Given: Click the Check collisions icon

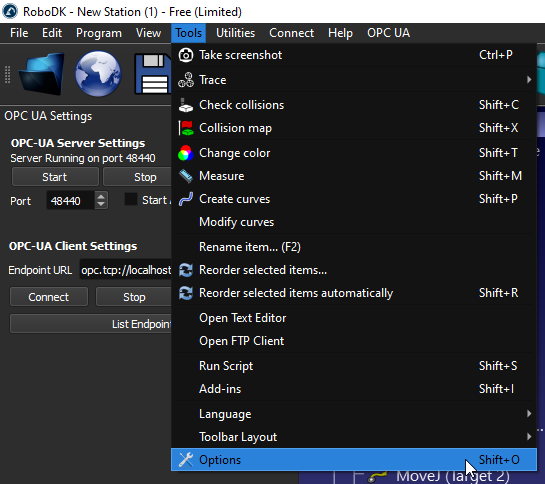Looking at the screenshot, I should pyautogui.click(x=186, y=105).
